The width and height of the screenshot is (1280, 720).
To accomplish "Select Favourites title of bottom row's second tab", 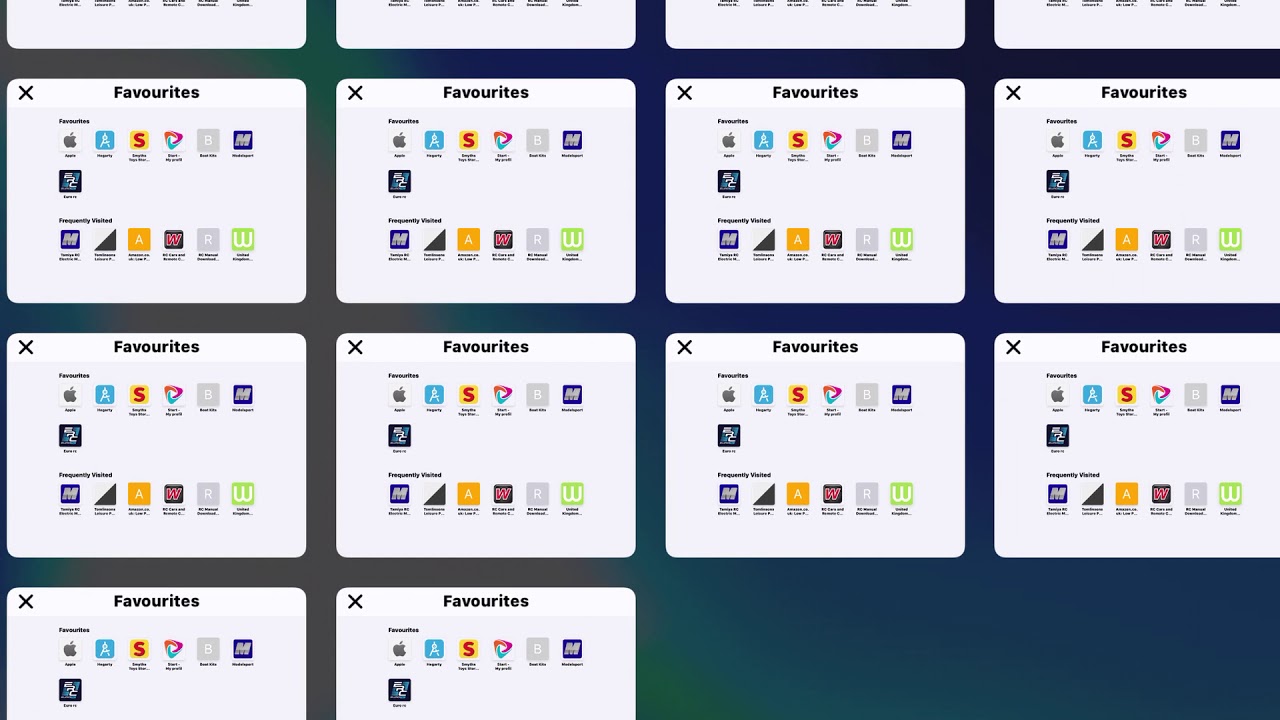I will click(x=486, y=601).
